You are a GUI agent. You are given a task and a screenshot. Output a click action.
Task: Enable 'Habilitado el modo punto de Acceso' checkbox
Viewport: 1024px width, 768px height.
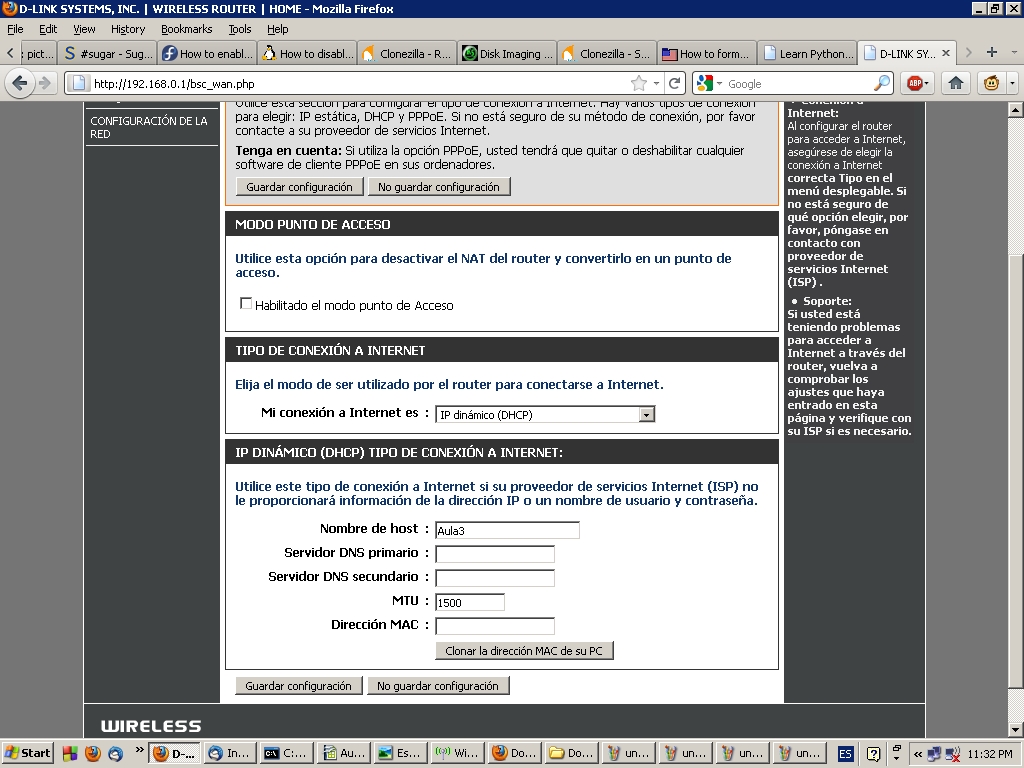246,303
